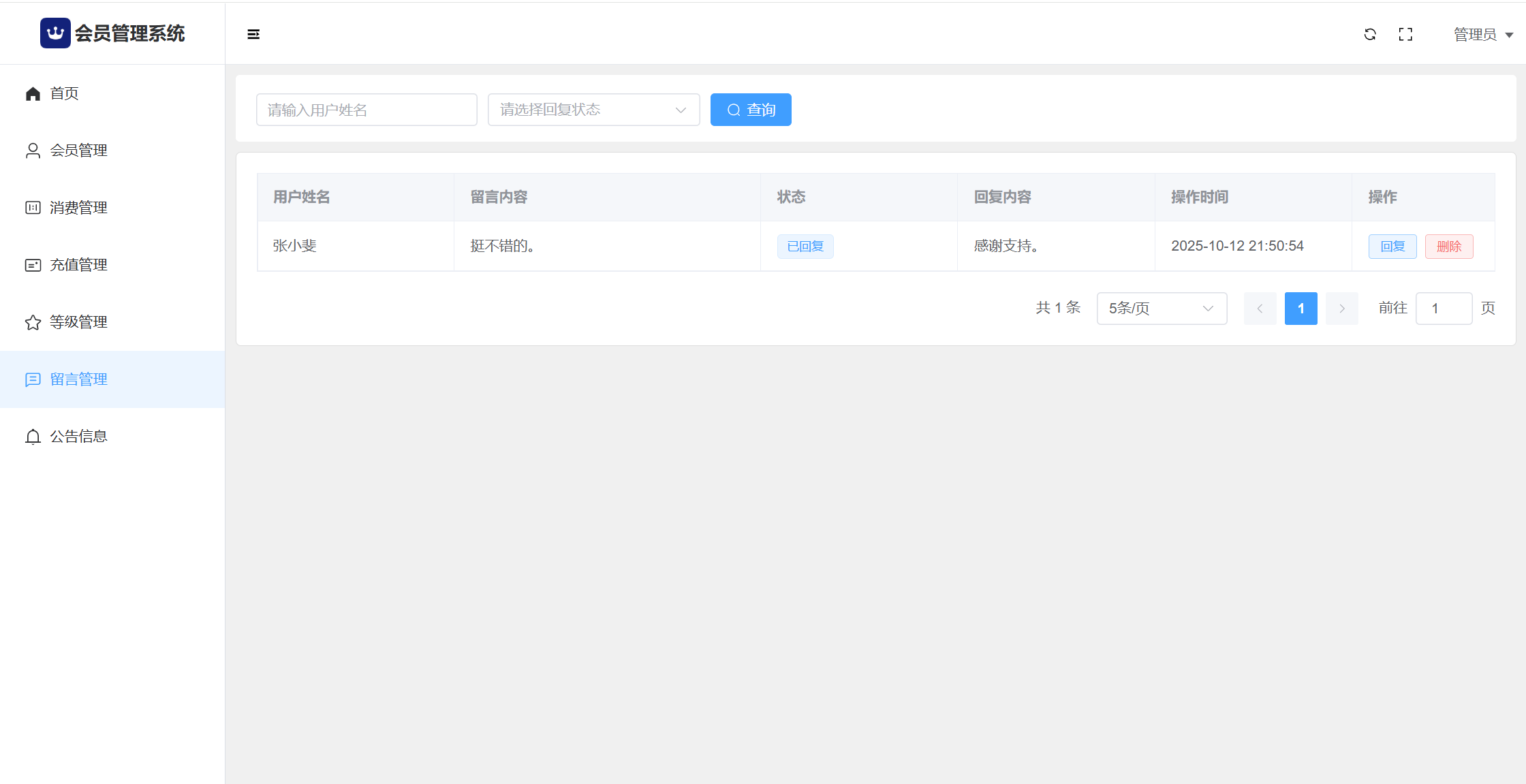Screen dimensions: 1526x784
Task: Click the bell icon beside 公告信息
Action: 33,437
